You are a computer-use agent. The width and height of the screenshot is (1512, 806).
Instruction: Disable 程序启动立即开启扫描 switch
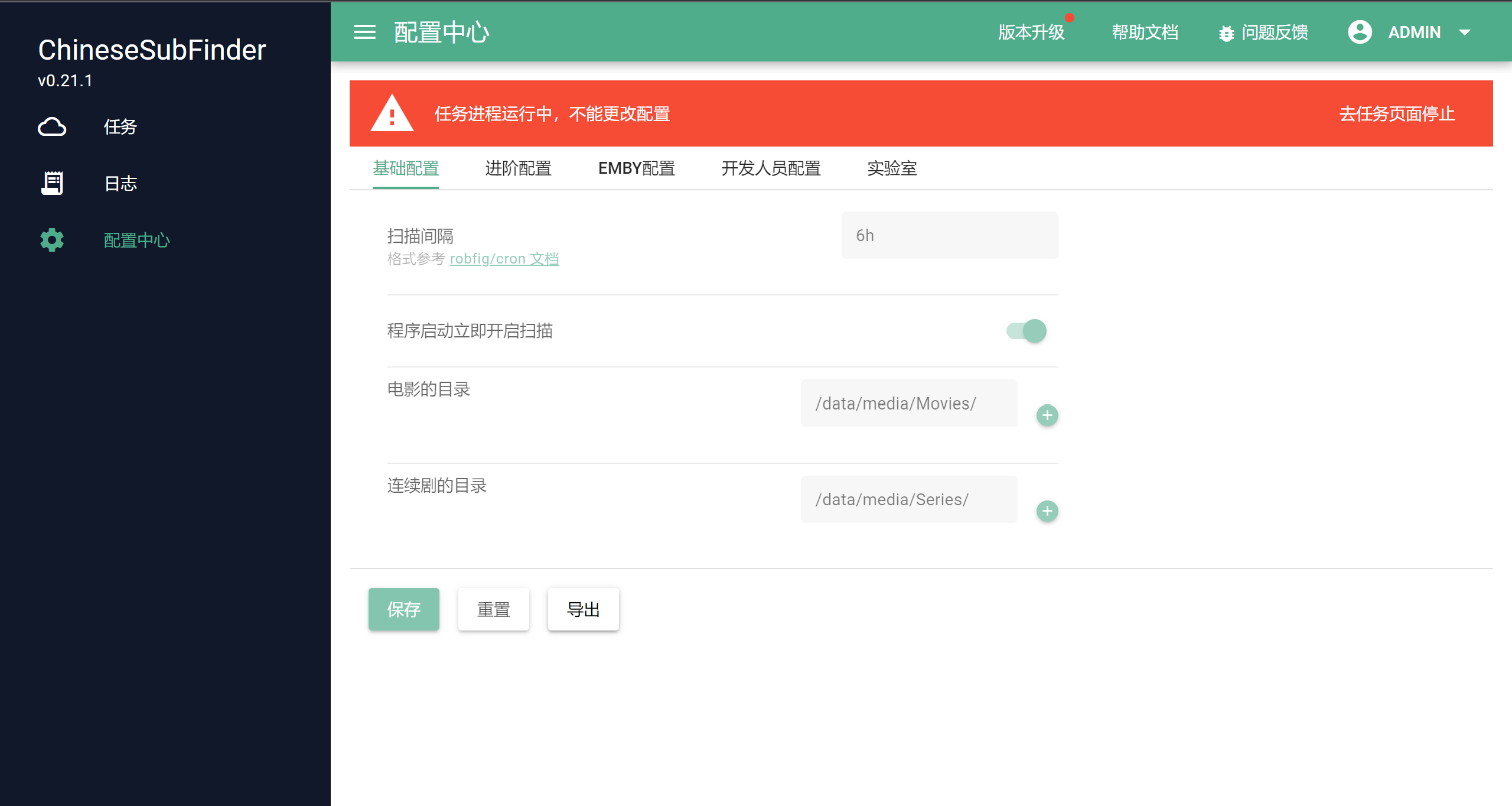point(1027,331)
